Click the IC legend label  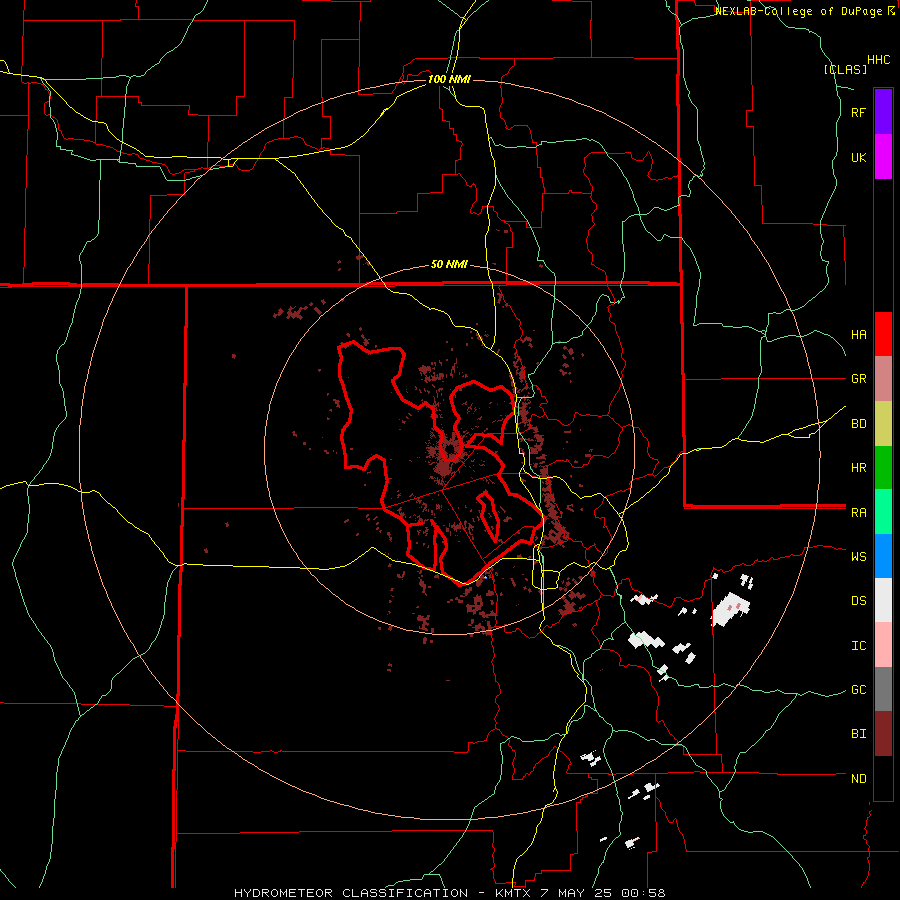[858, 646]
